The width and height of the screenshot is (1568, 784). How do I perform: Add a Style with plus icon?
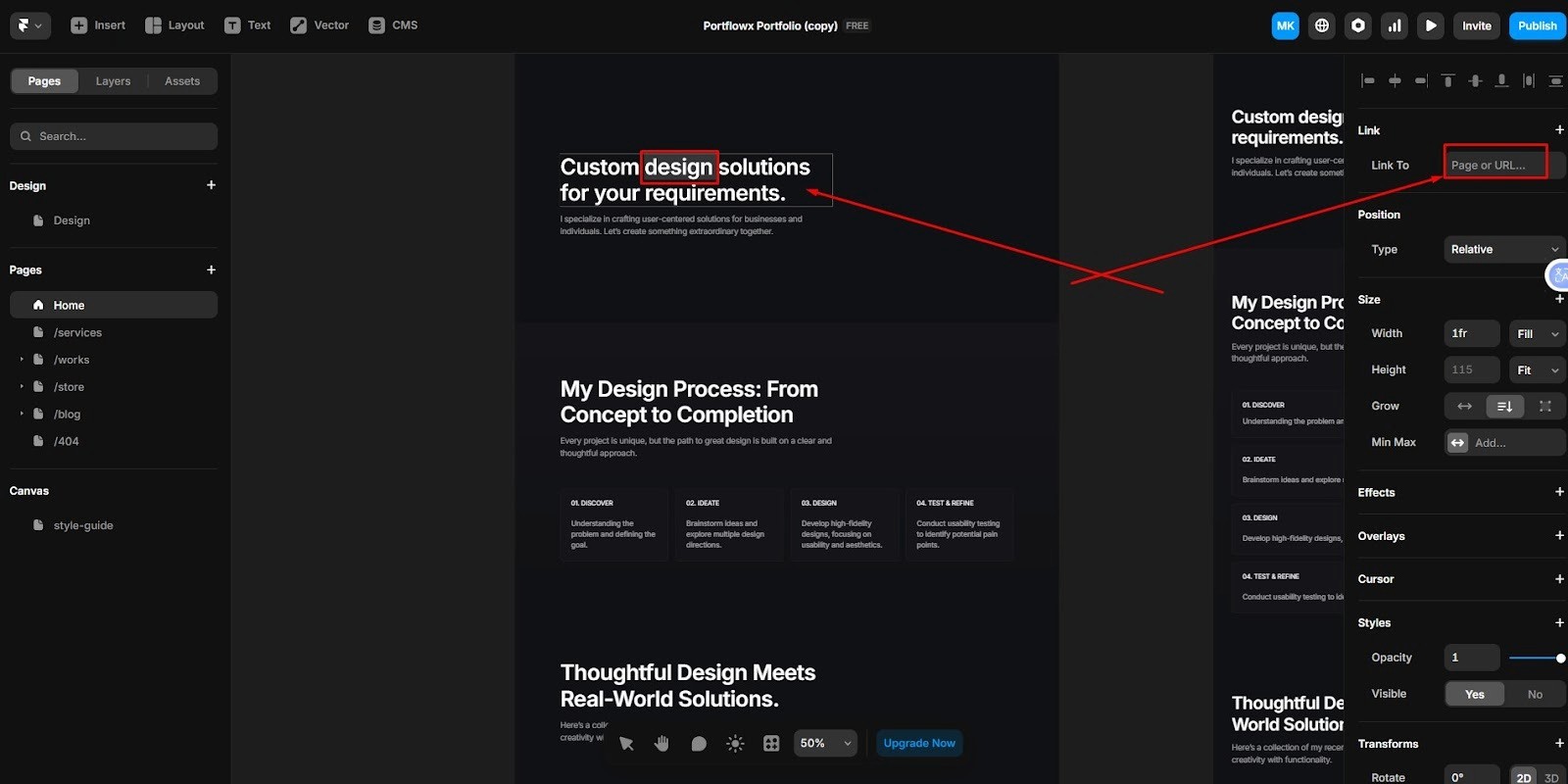[x=1559, y=622]
